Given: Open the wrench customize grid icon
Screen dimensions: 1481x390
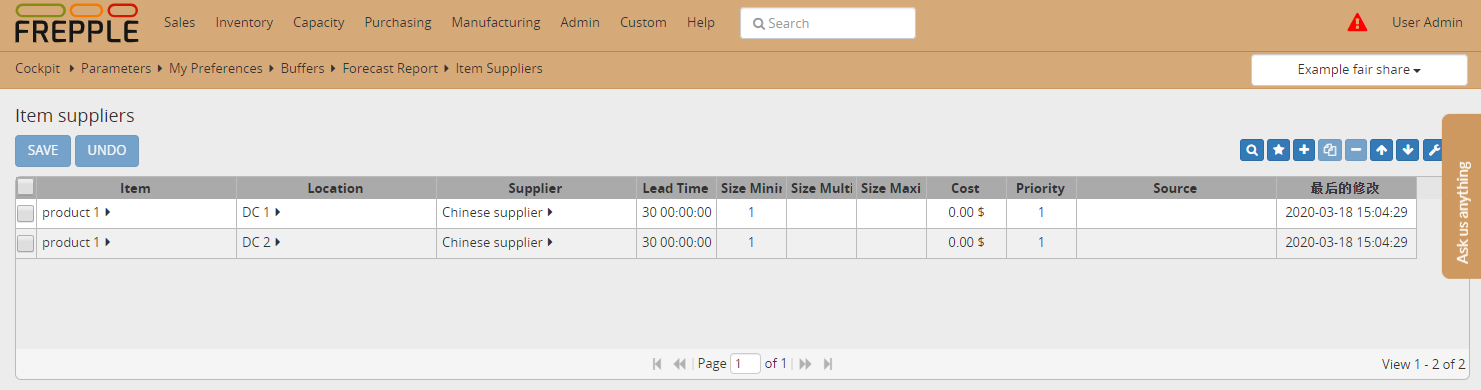Looking at the screenshot, I should tap(1432, 150).
